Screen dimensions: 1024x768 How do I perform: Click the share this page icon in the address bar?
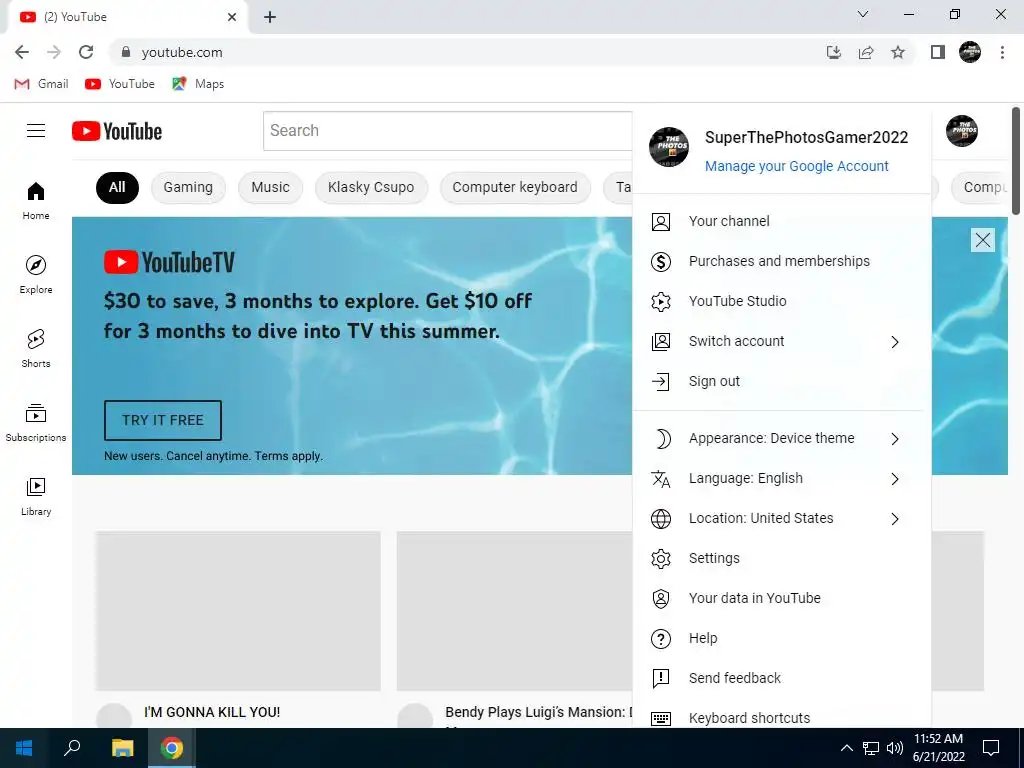pos(866,52)
